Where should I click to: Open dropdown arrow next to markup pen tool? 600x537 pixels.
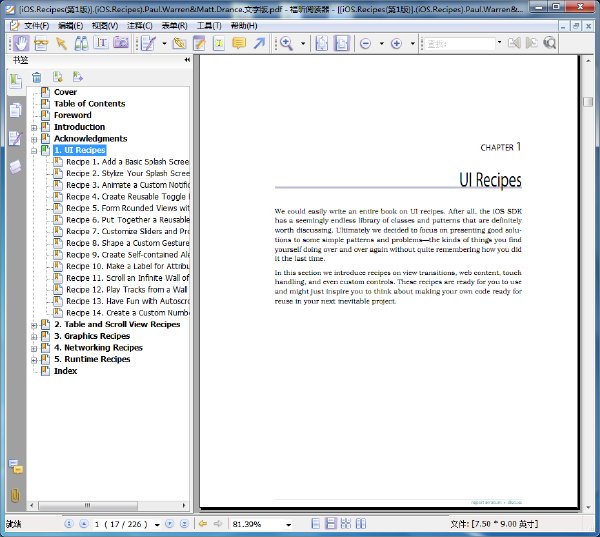(x=164, y=44)
